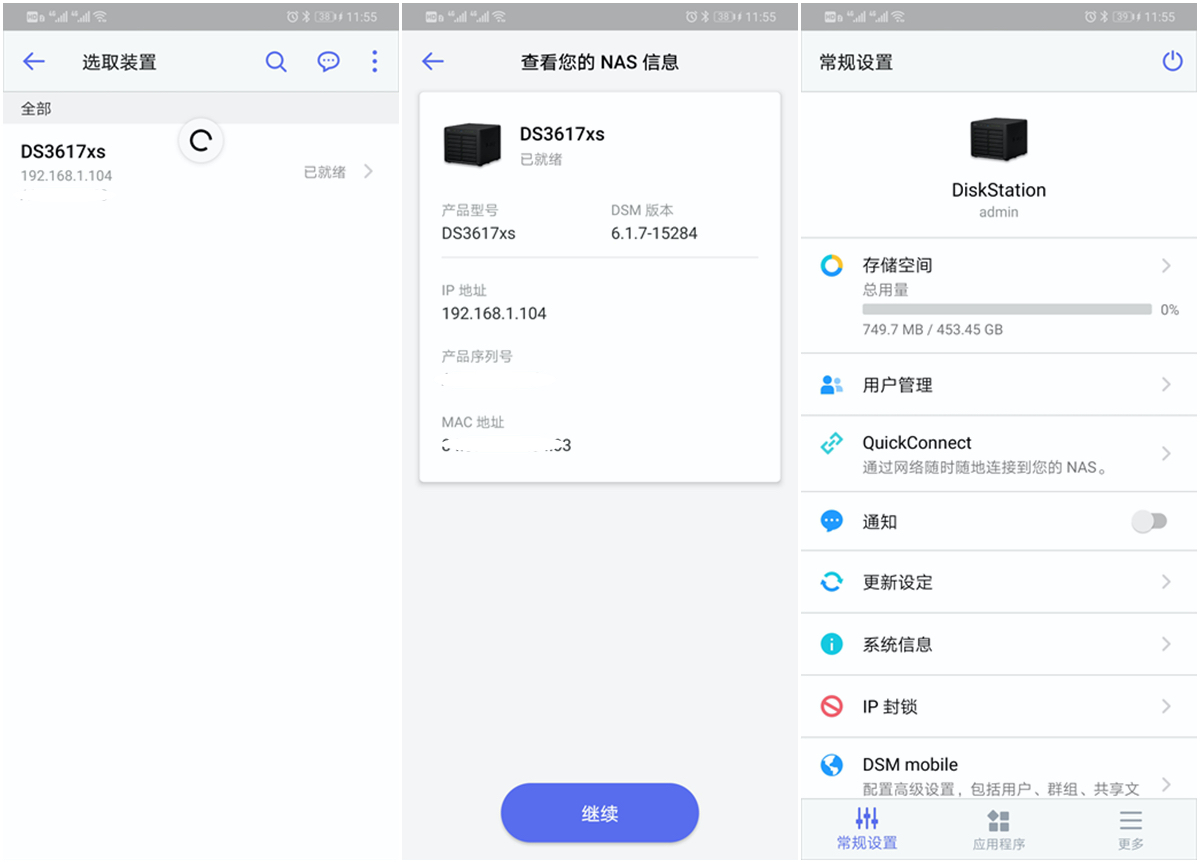Tap the 继续 button
Image resolution: width=1200 pixels, height=864 pixels.
[600, 813]
